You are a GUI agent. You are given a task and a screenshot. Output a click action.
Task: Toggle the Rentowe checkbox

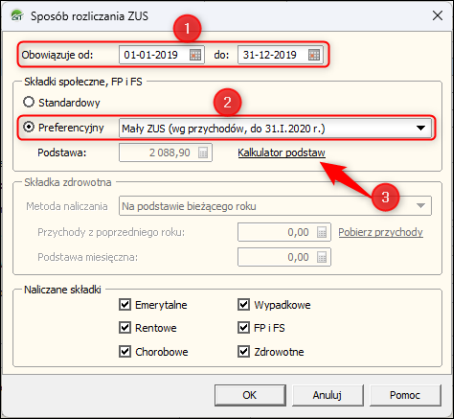[125, 328]
